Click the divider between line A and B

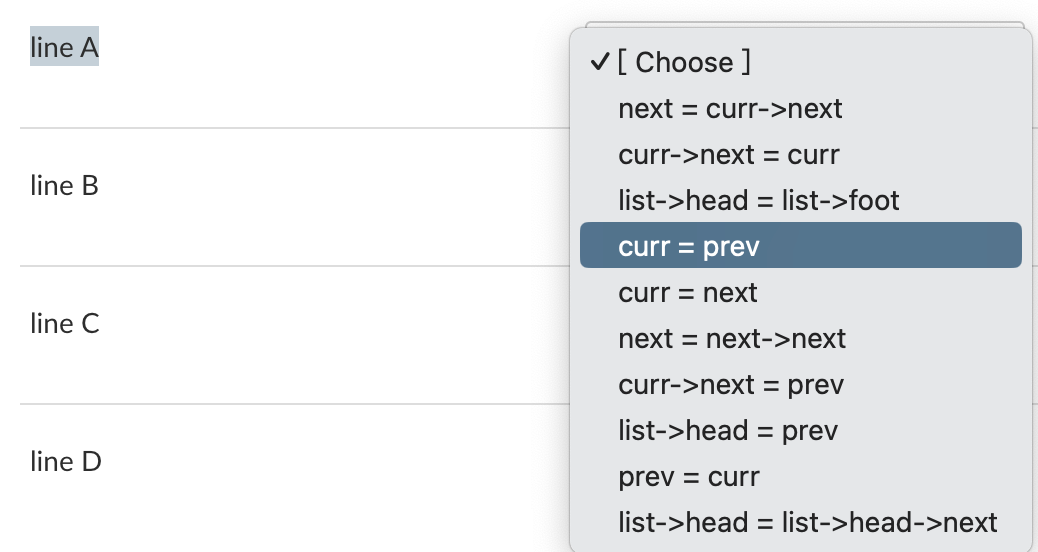point(295,128)
